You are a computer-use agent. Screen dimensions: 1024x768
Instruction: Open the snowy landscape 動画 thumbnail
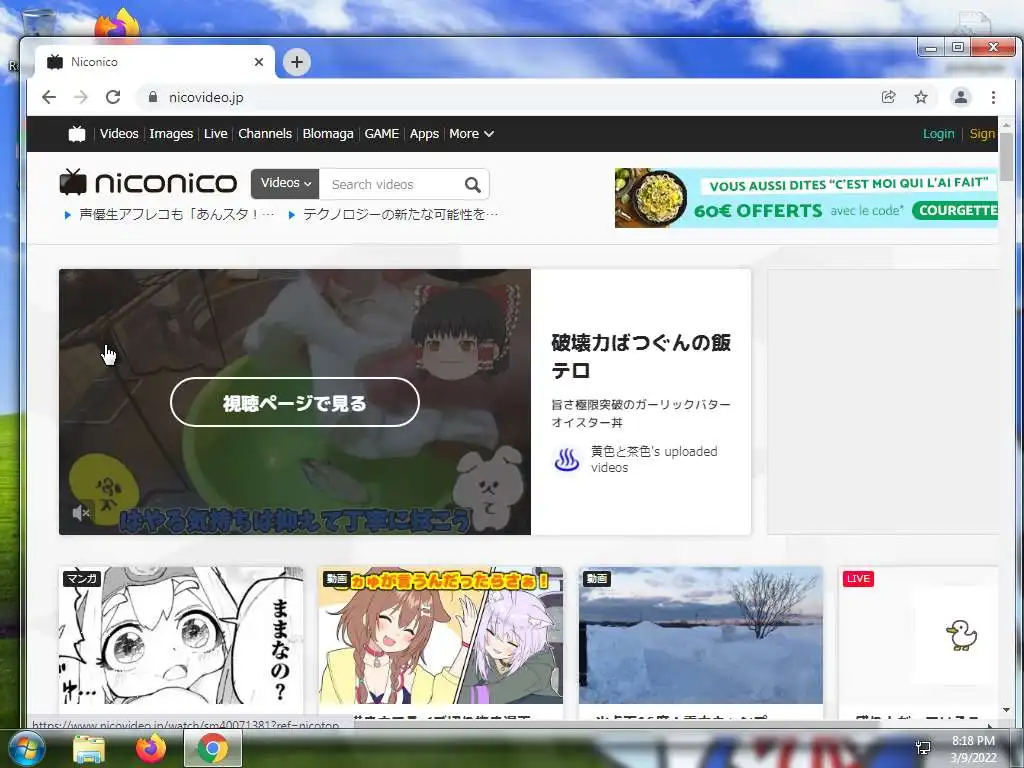(x=701, y=635)
